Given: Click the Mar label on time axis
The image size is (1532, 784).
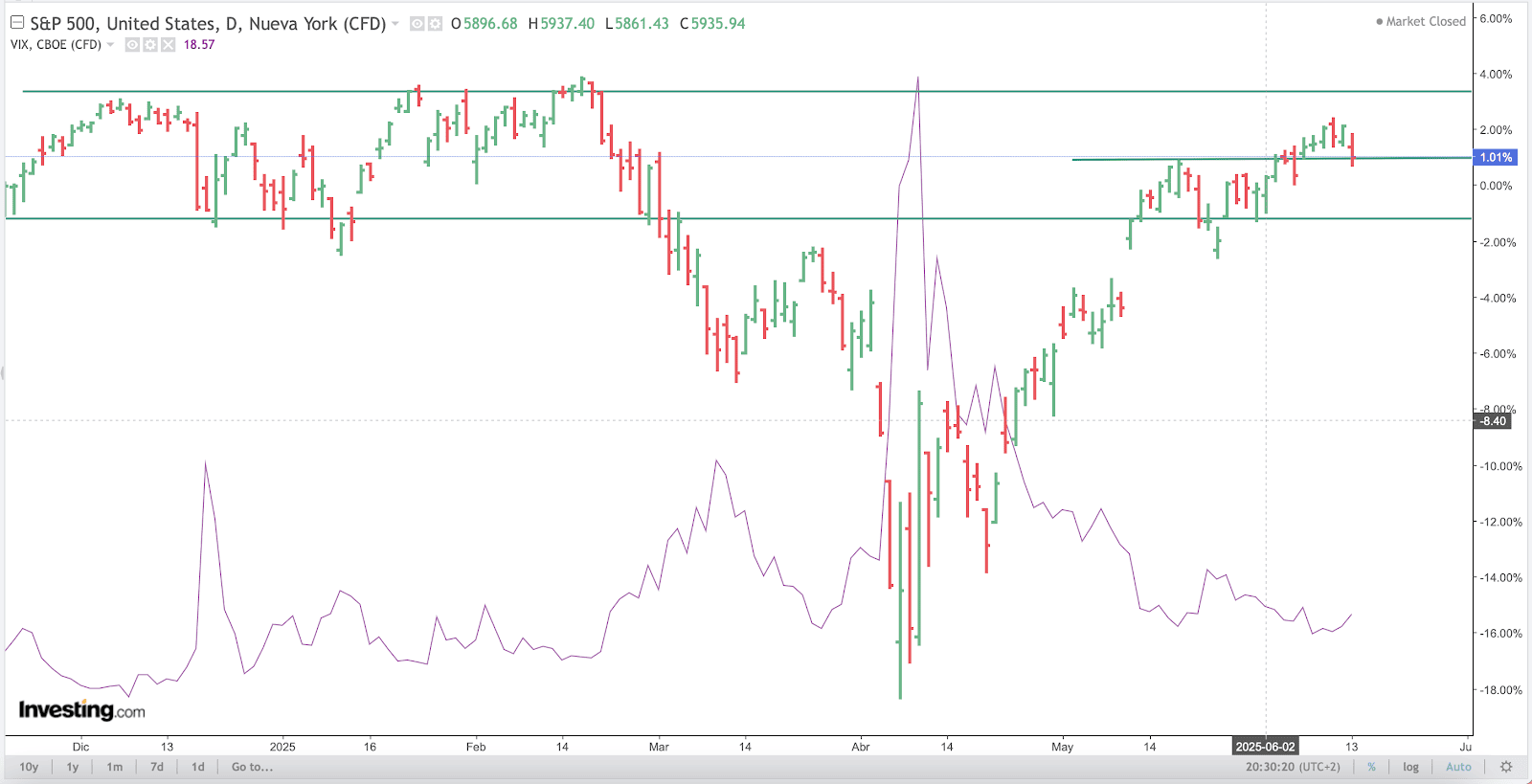Looking at the screenshot, I should [659, 747].
